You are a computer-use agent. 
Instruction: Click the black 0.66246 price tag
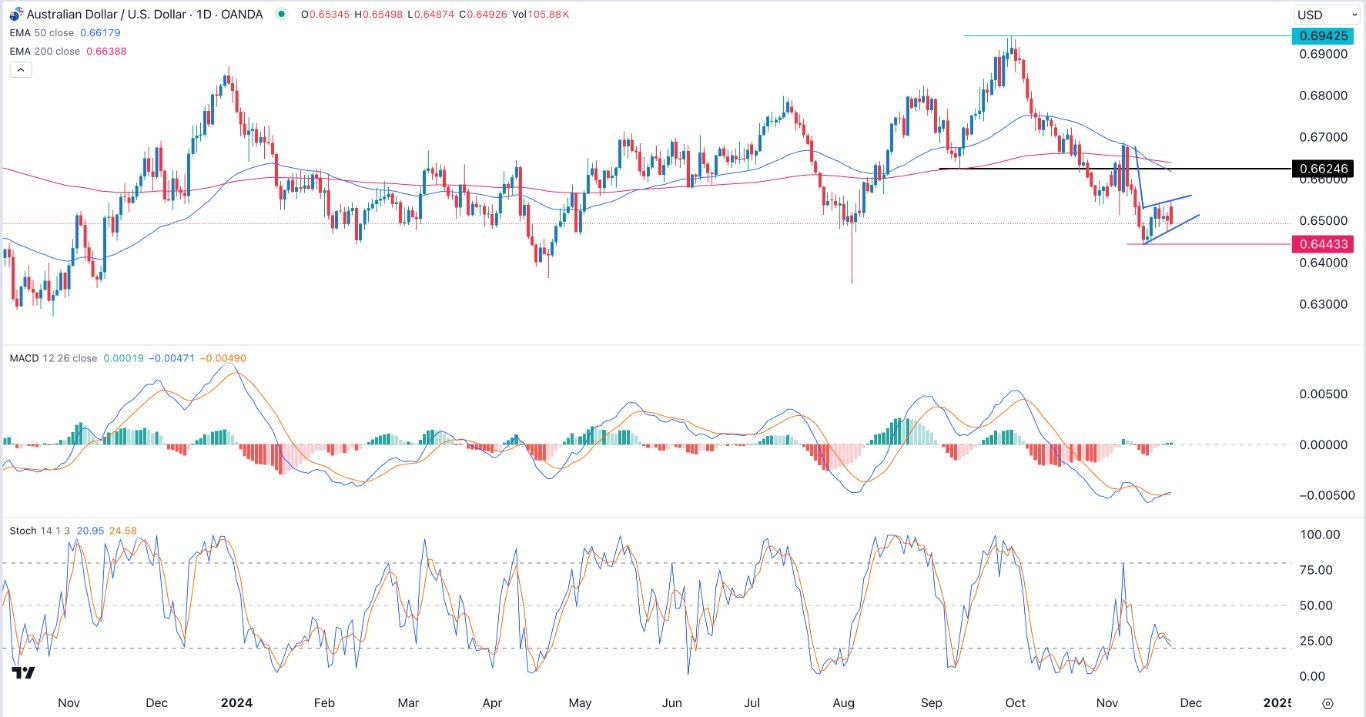(x=1322, y=170)
